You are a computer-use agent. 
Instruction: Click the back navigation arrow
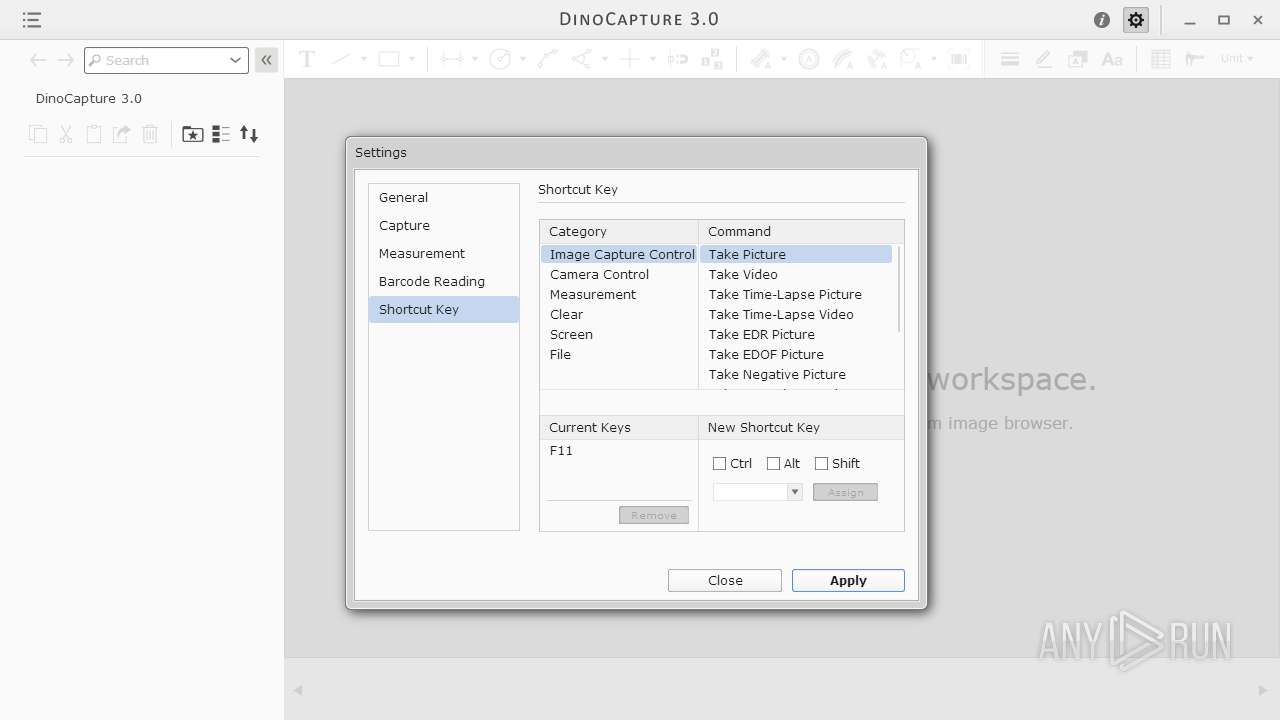[x=38, y=60]
